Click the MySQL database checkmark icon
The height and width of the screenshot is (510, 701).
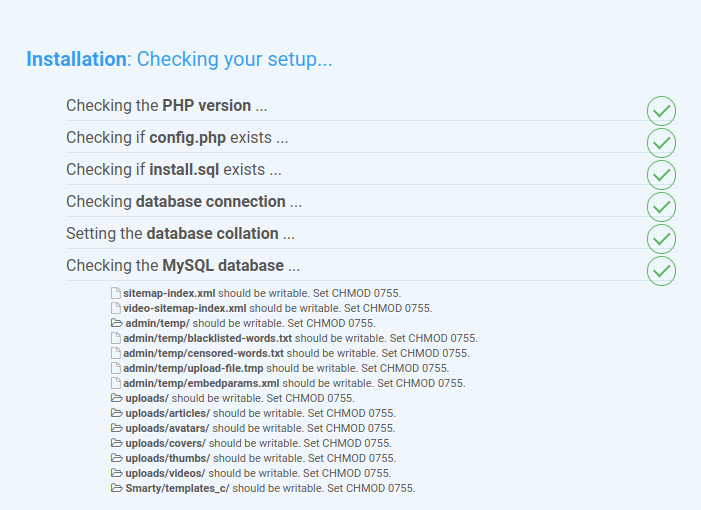click(x=661, y=271)
